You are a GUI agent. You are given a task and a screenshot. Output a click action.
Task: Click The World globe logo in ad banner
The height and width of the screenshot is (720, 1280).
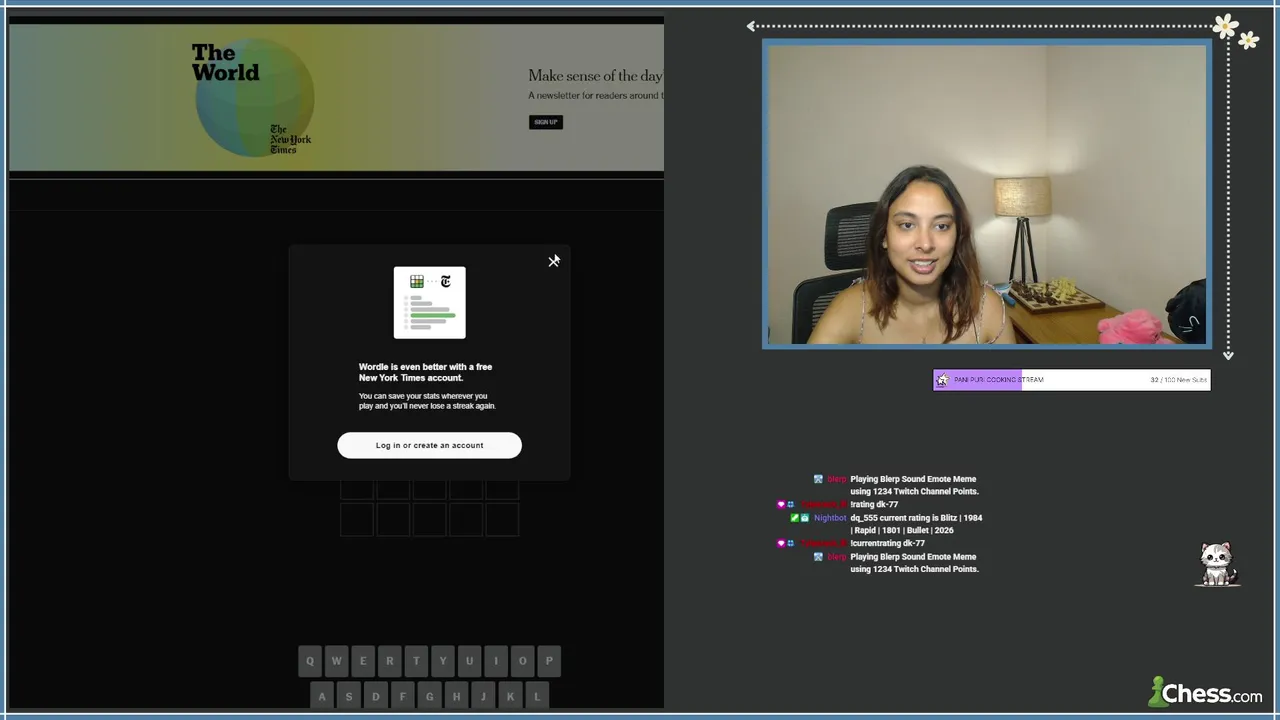[253, 97]
